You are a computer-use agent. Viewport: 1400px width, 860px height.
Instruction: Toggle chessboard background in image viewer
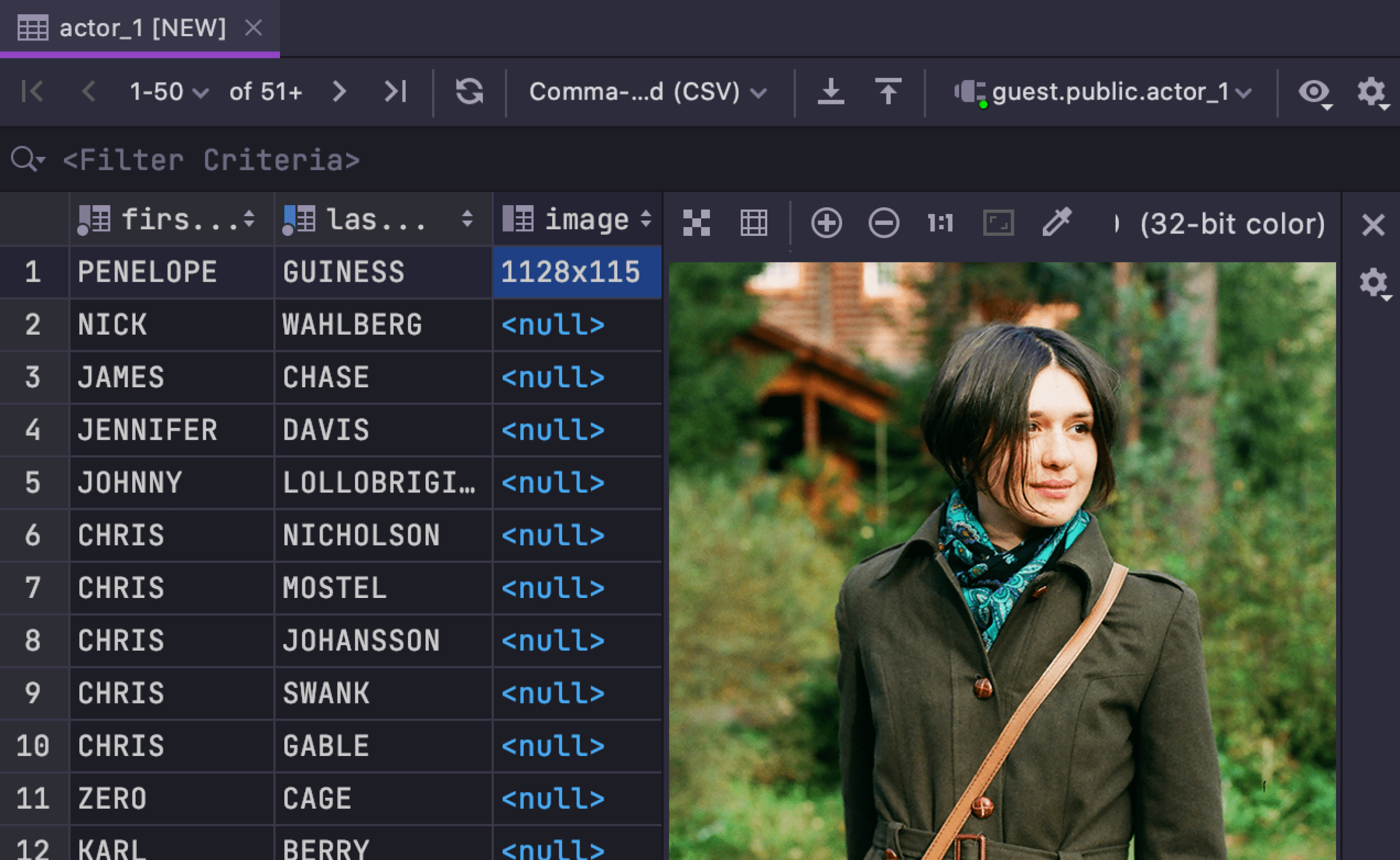point(696,223)
